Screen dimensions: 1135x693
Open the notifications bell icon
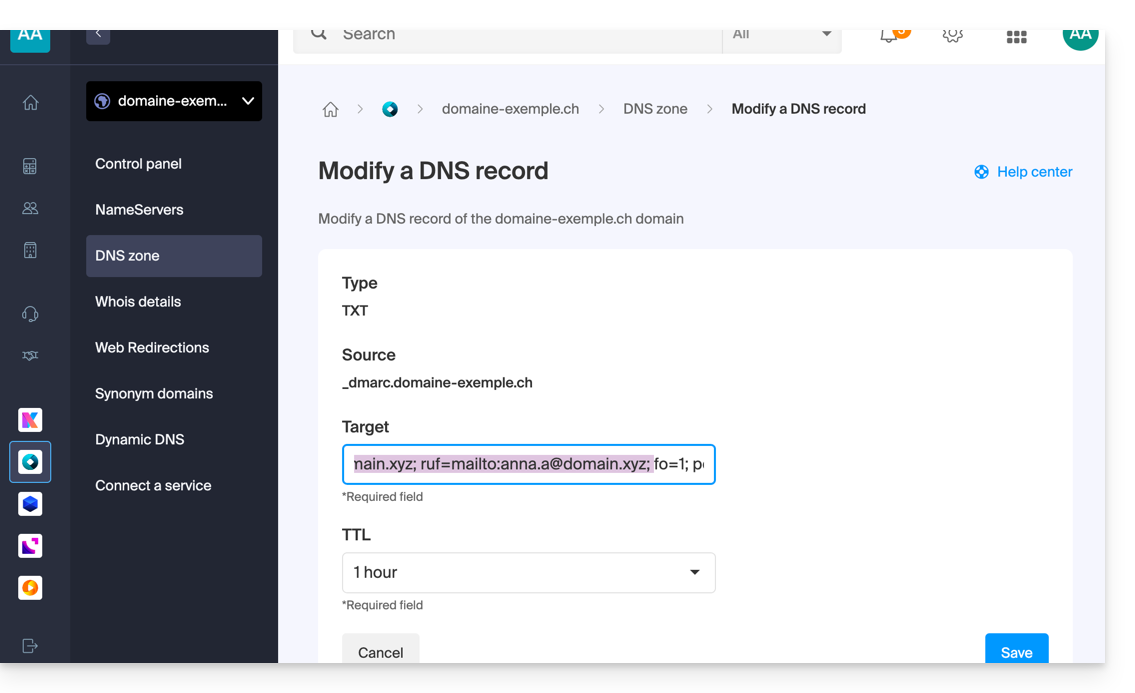[888, 35]
